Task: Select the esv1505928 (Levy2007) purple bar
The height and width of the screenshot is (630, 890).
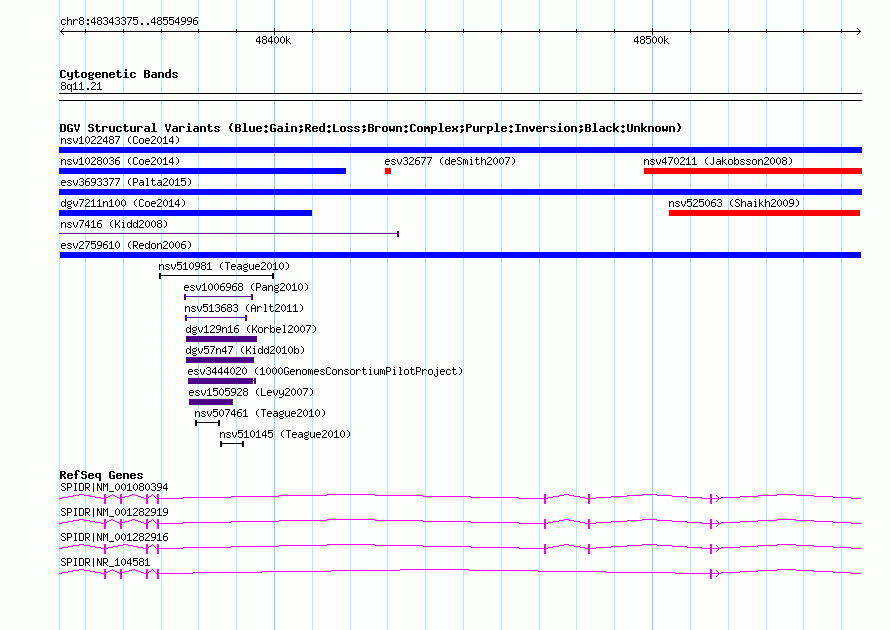Action: pyautogui.click(x=211, y=402)
